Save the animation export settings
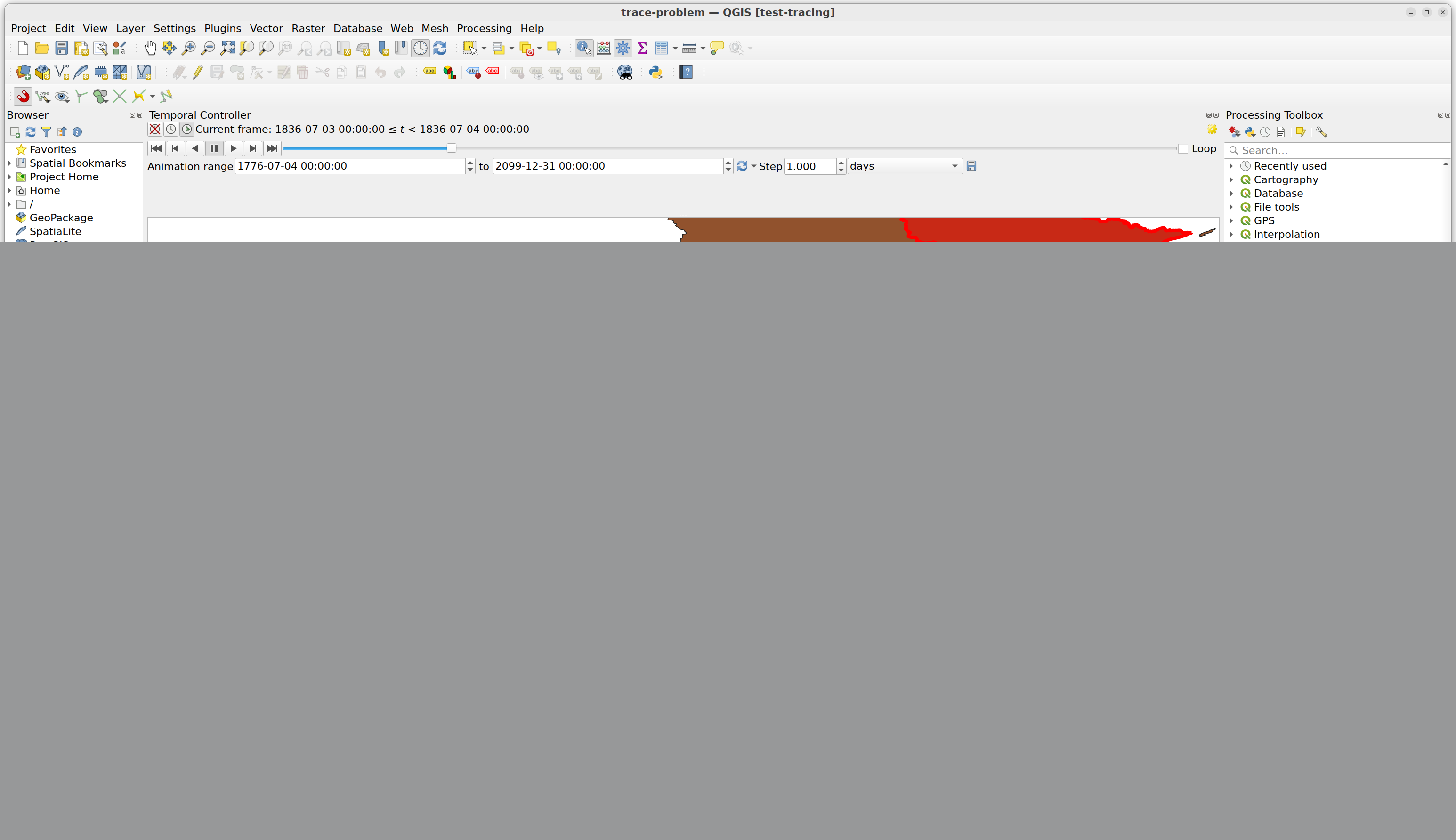 [x=971, y=166]
